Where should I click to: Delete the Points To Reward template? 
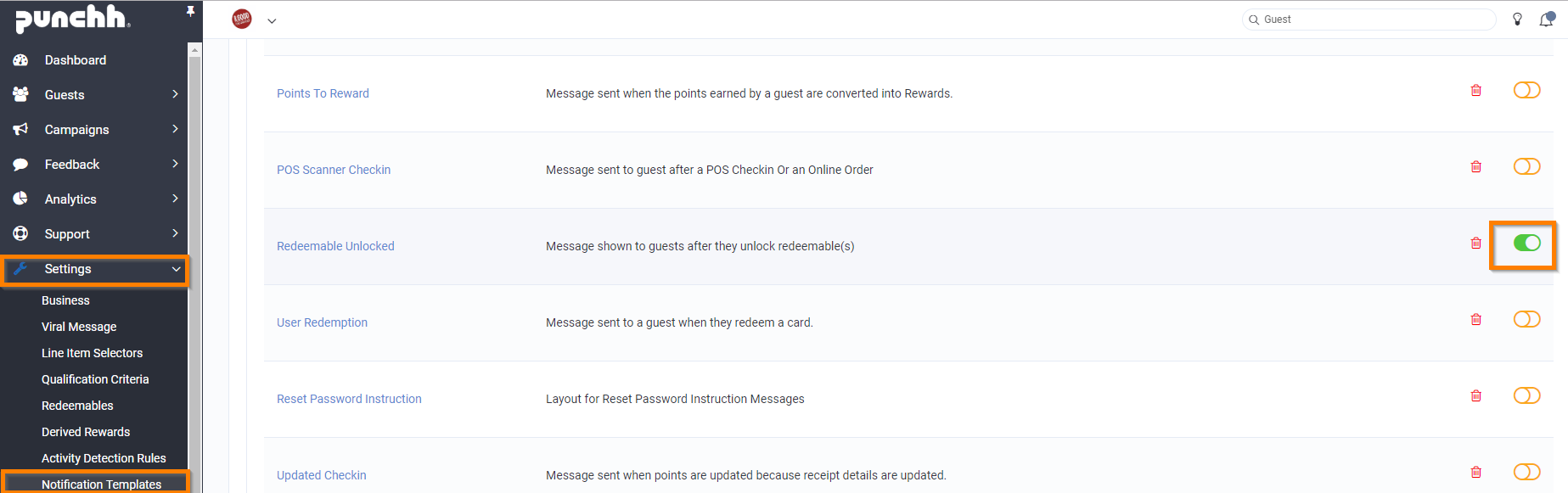click(x=1475, y=91)
